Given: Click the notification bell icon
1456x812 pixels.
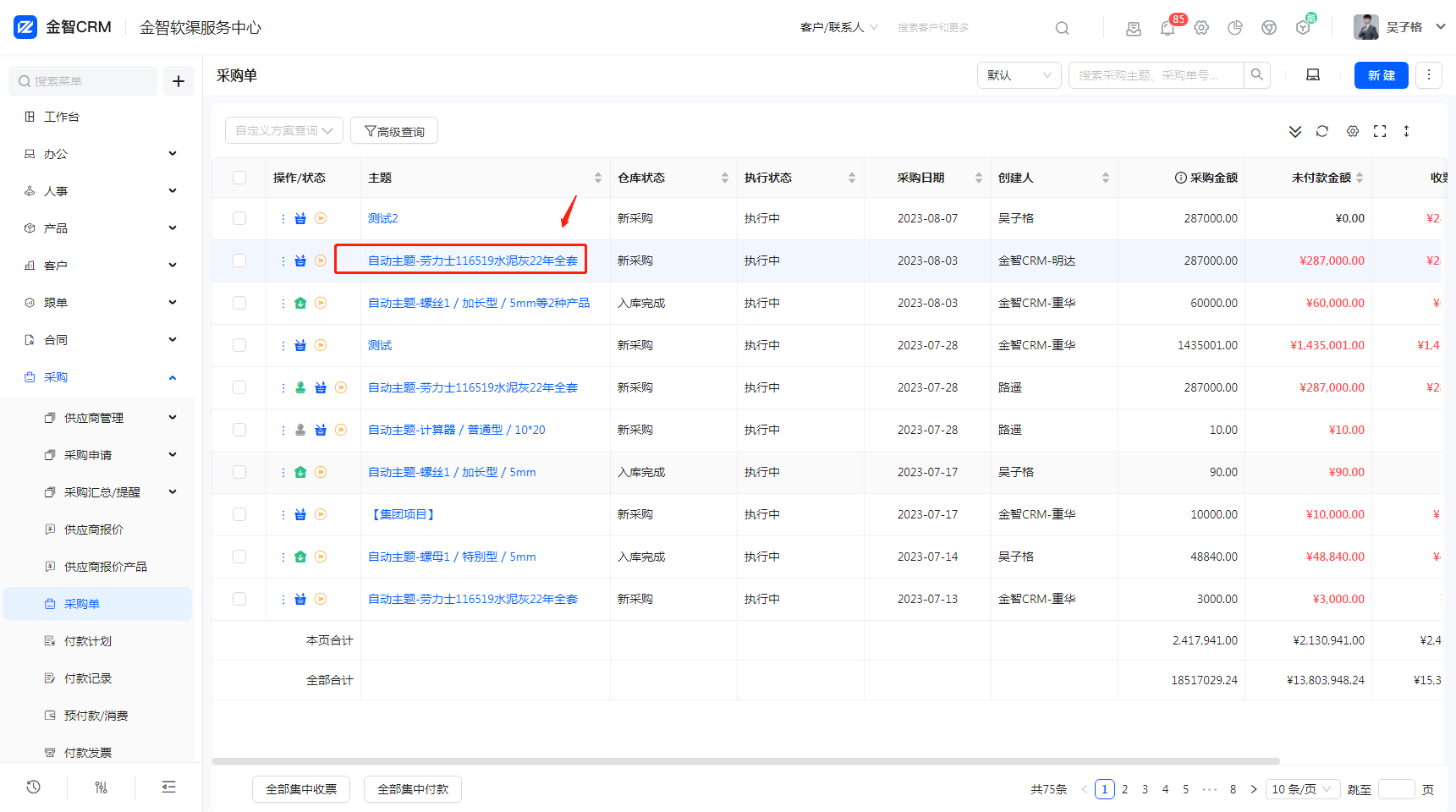Looking at the screenshot, I should point(1167,28).
